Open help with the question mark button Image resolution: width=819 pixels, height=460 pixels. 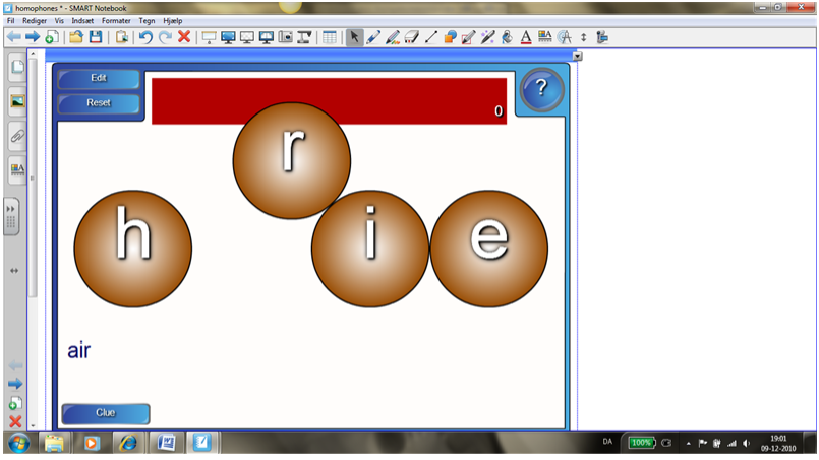coord(542,89)
